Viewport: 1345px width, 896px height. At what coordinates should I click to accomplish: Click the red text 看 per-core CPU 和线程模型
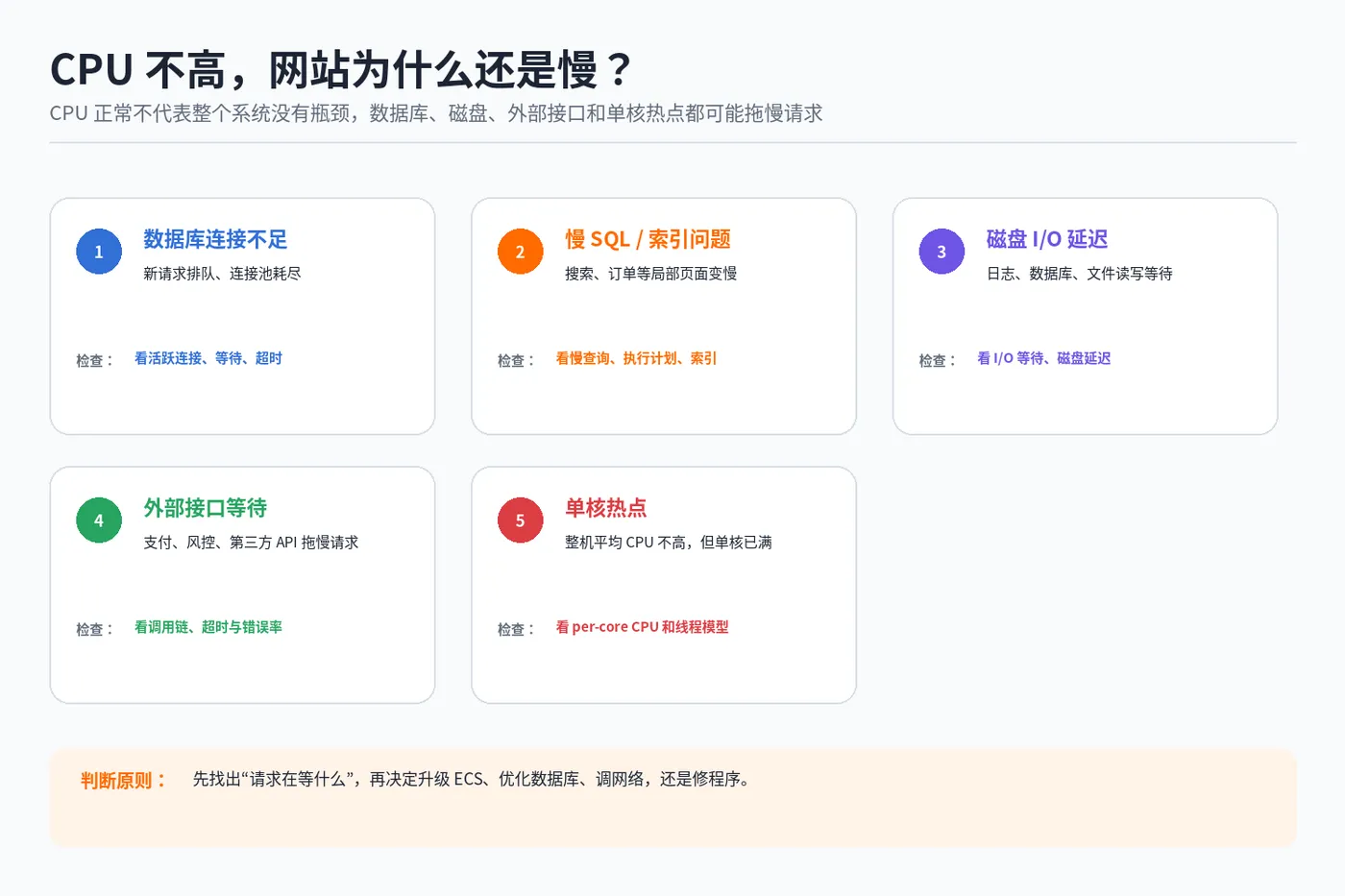(x=642, y=627)
